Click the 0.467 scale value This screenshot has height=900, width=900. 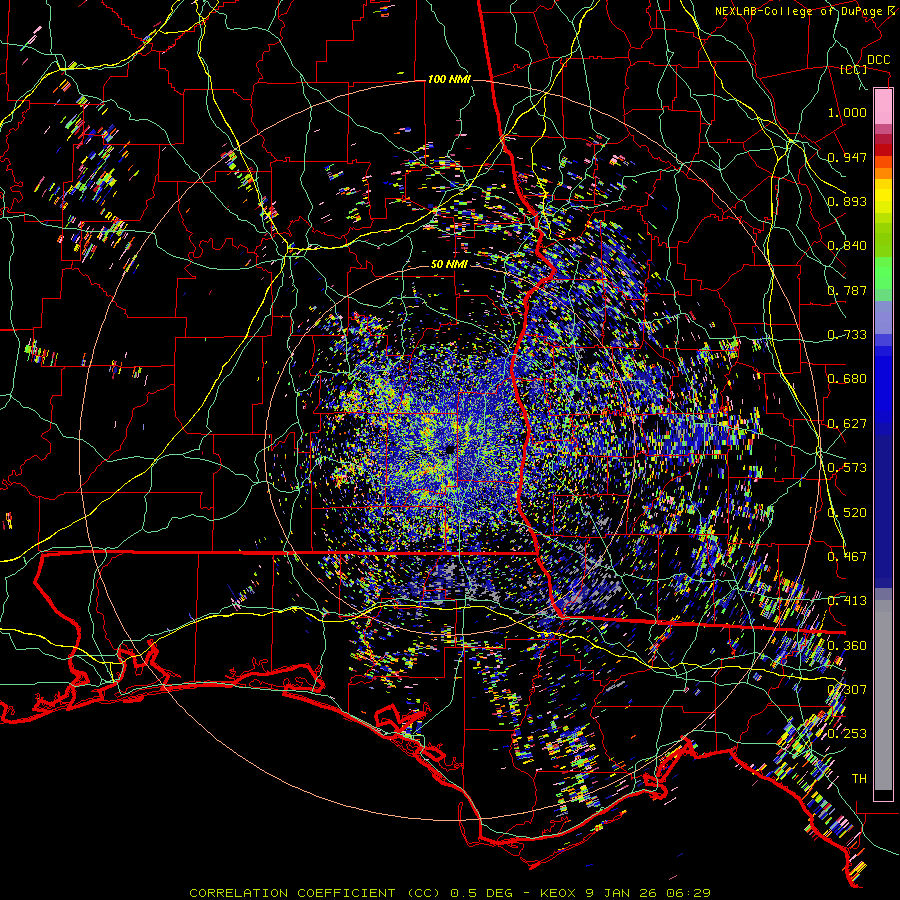[847, 557]
